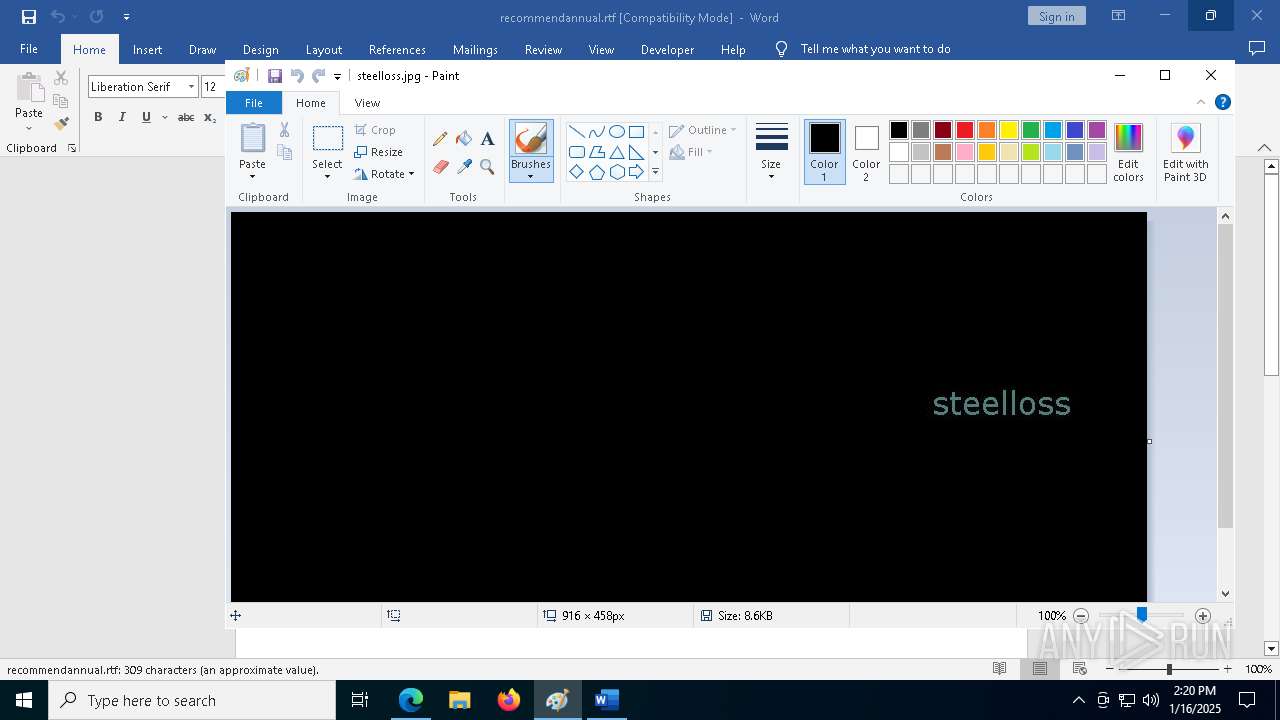Click the Crop tool in Image group
This screenshot has height=720, width=1280.
click(x=376, y=130)
